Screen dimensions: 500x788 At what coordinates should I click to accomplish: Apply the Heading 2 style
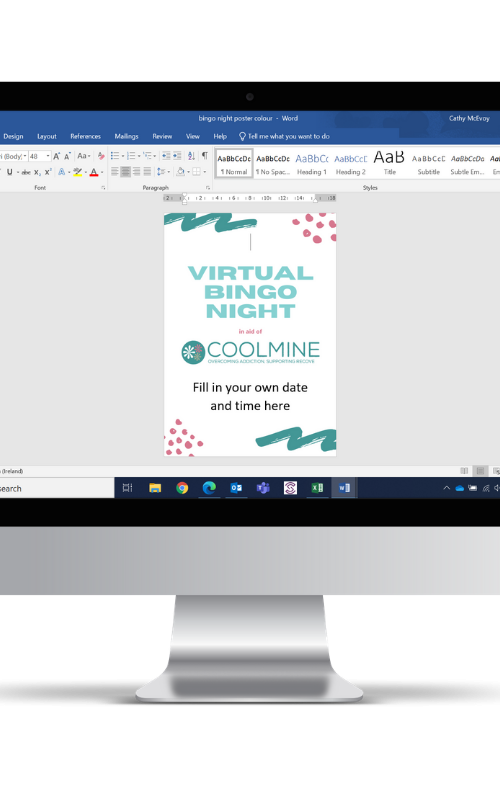[351, 164]
